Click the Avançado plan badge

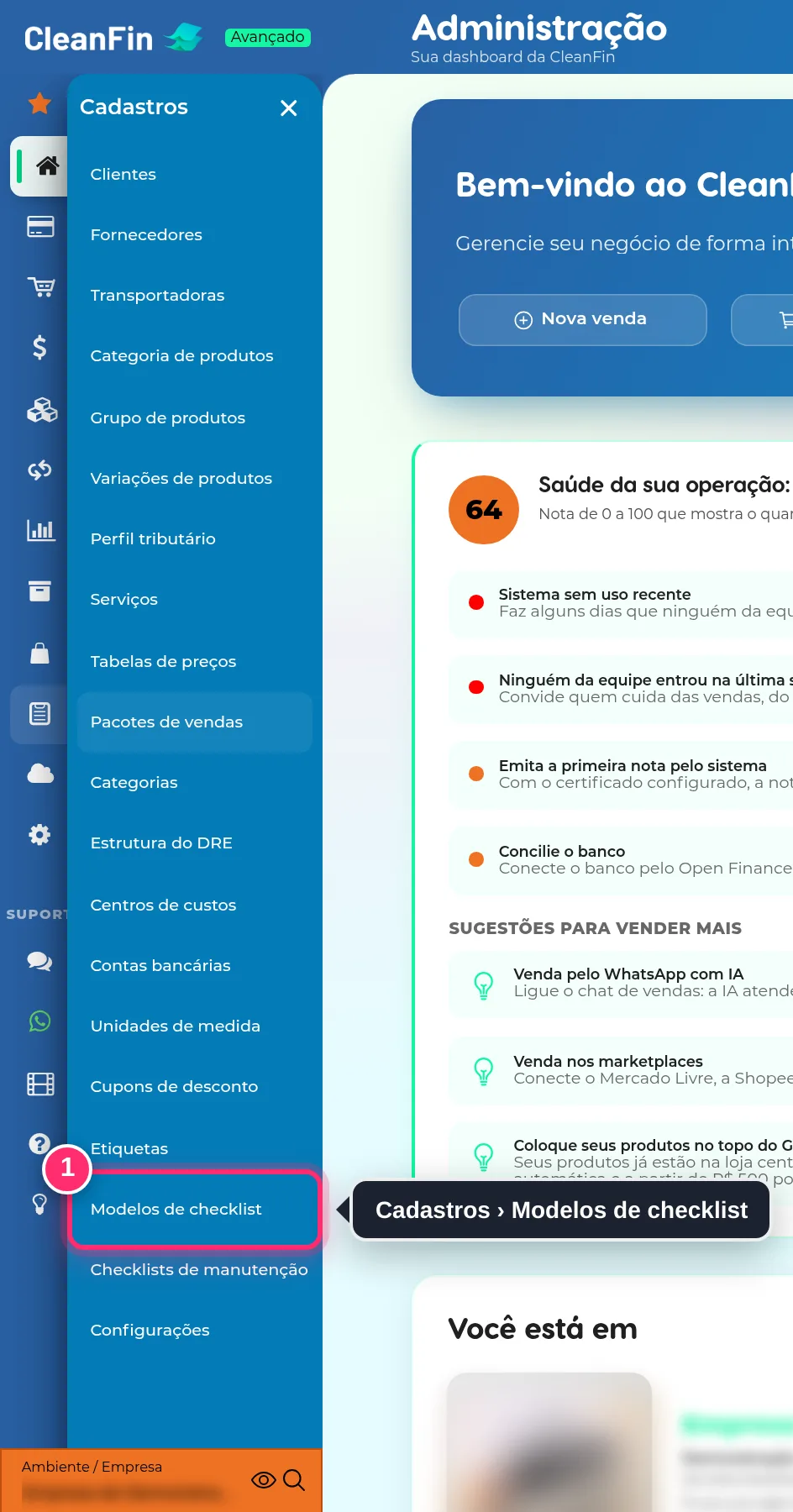[268, 37]
